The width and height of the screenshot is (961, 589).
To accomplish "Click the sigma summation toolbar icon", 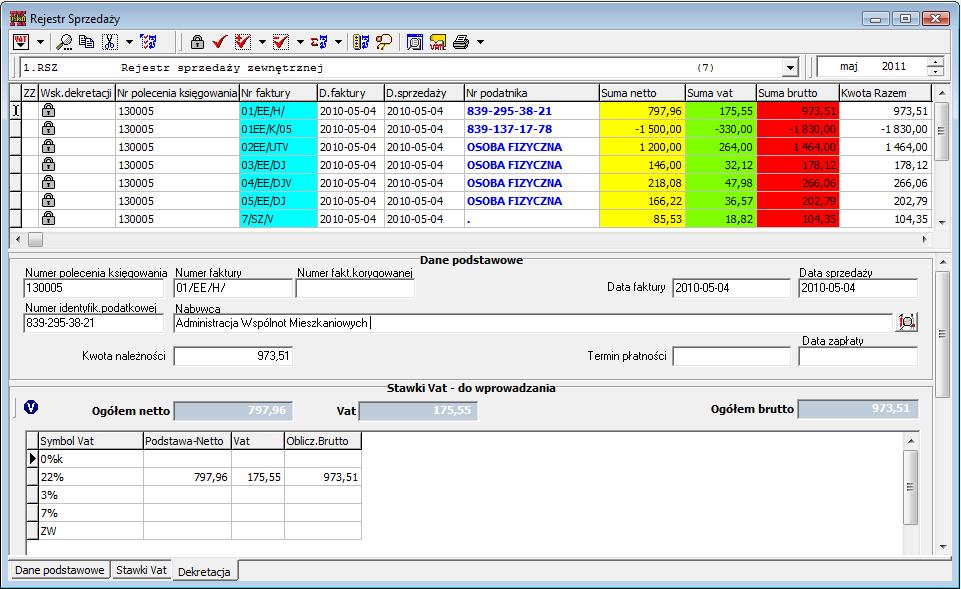I will tap(319, 42).
